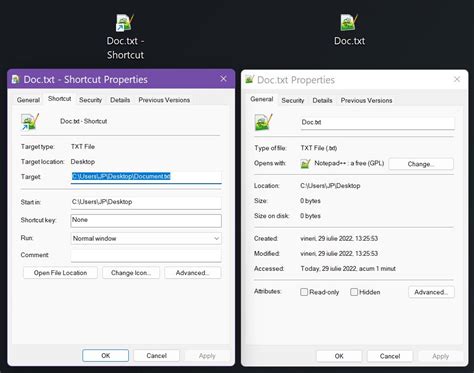Click the Change Icon... button
This screenshot has width=474, height=373.
[x=131, y=273]
